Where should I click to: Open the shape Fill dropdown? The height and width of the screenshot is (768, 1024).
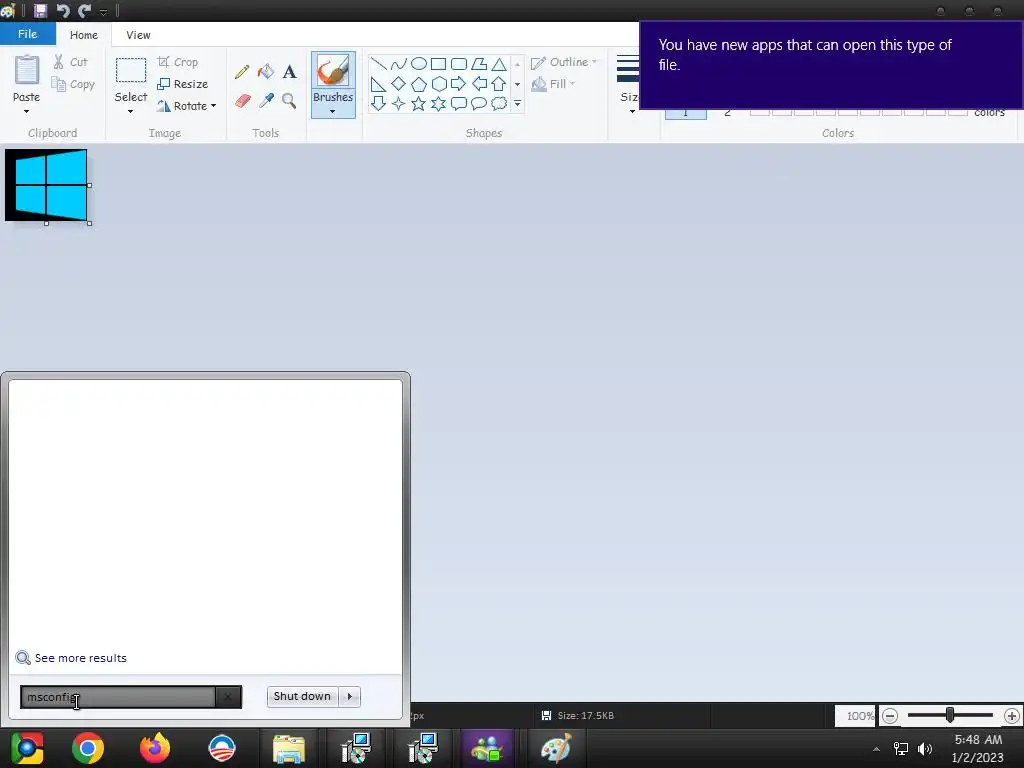tap(554, 84)
